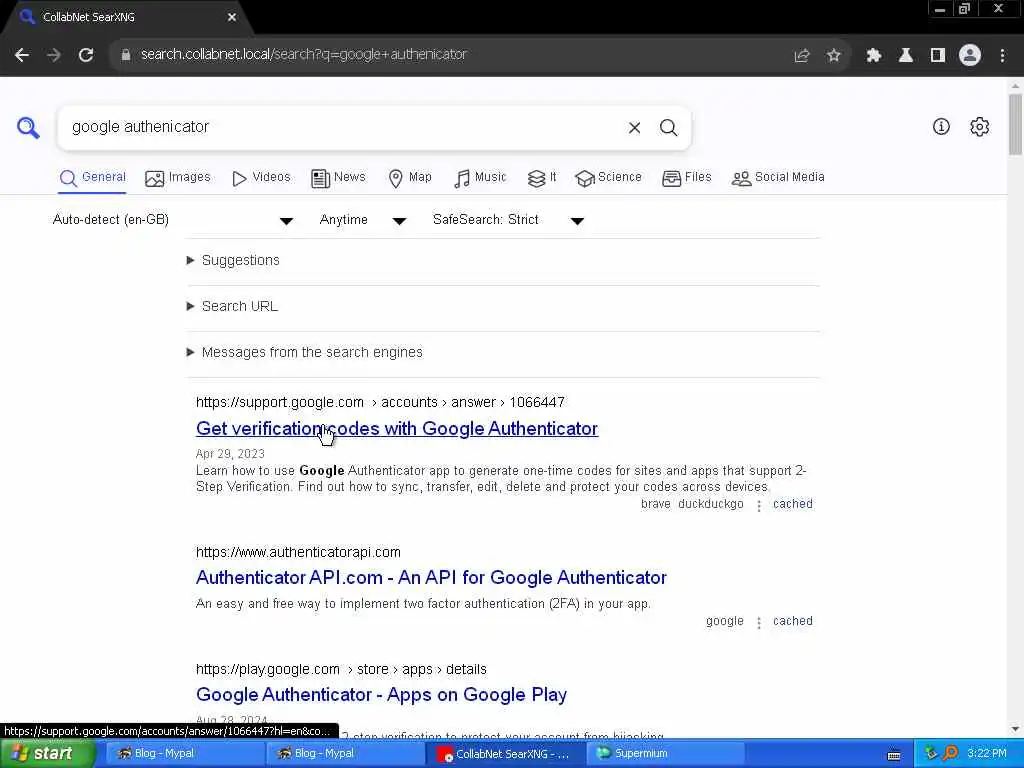The image size is (1024, 768).
Task: Click the www.authenticatorapi.com URL
Action: 298,552
